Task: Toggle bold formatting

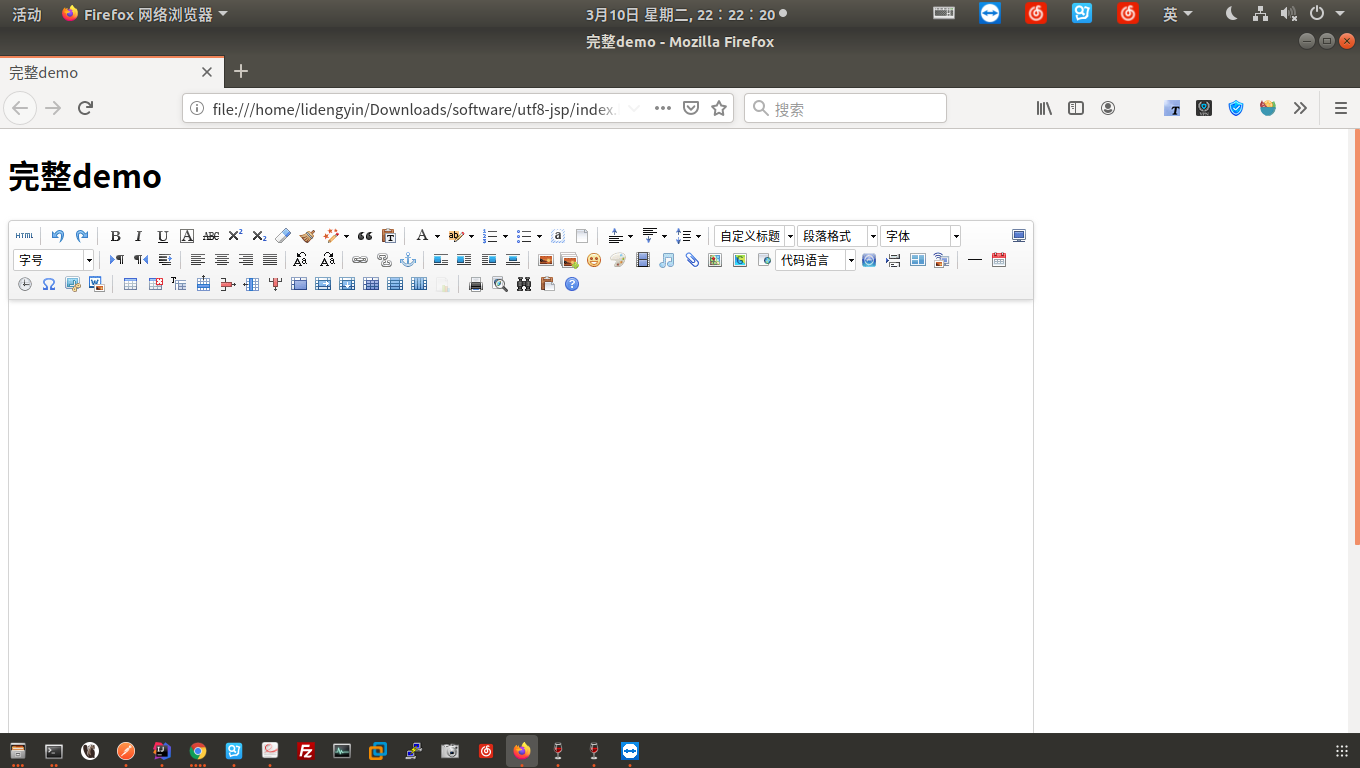Action: pos(115,235)
